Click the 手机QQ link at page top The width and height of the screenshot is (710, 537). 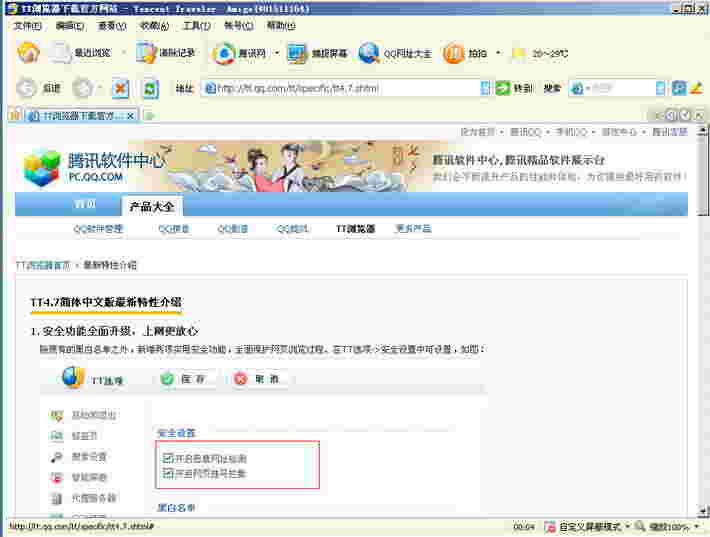tap(571, 132)
